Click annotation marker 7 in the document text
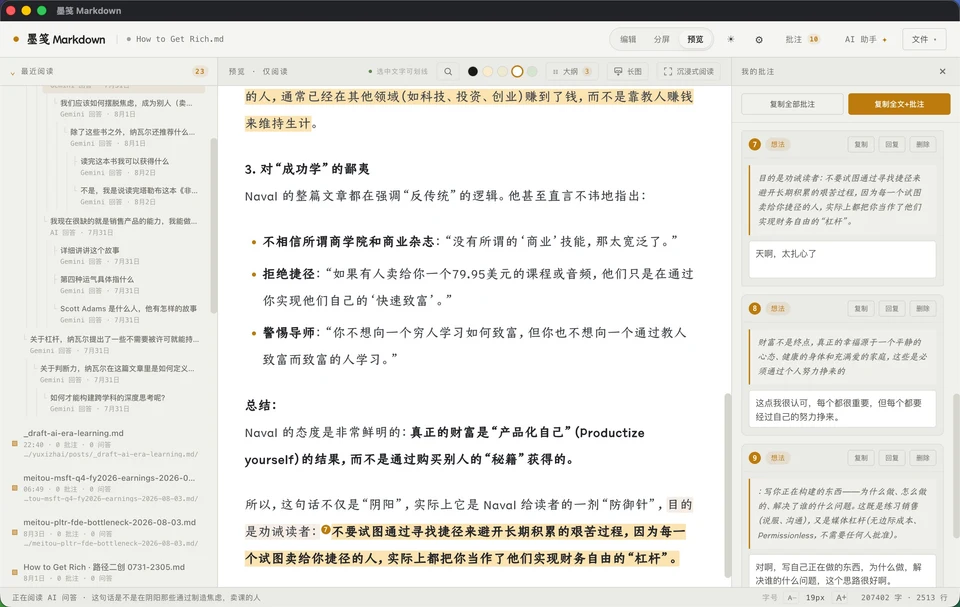 (326, 530)
